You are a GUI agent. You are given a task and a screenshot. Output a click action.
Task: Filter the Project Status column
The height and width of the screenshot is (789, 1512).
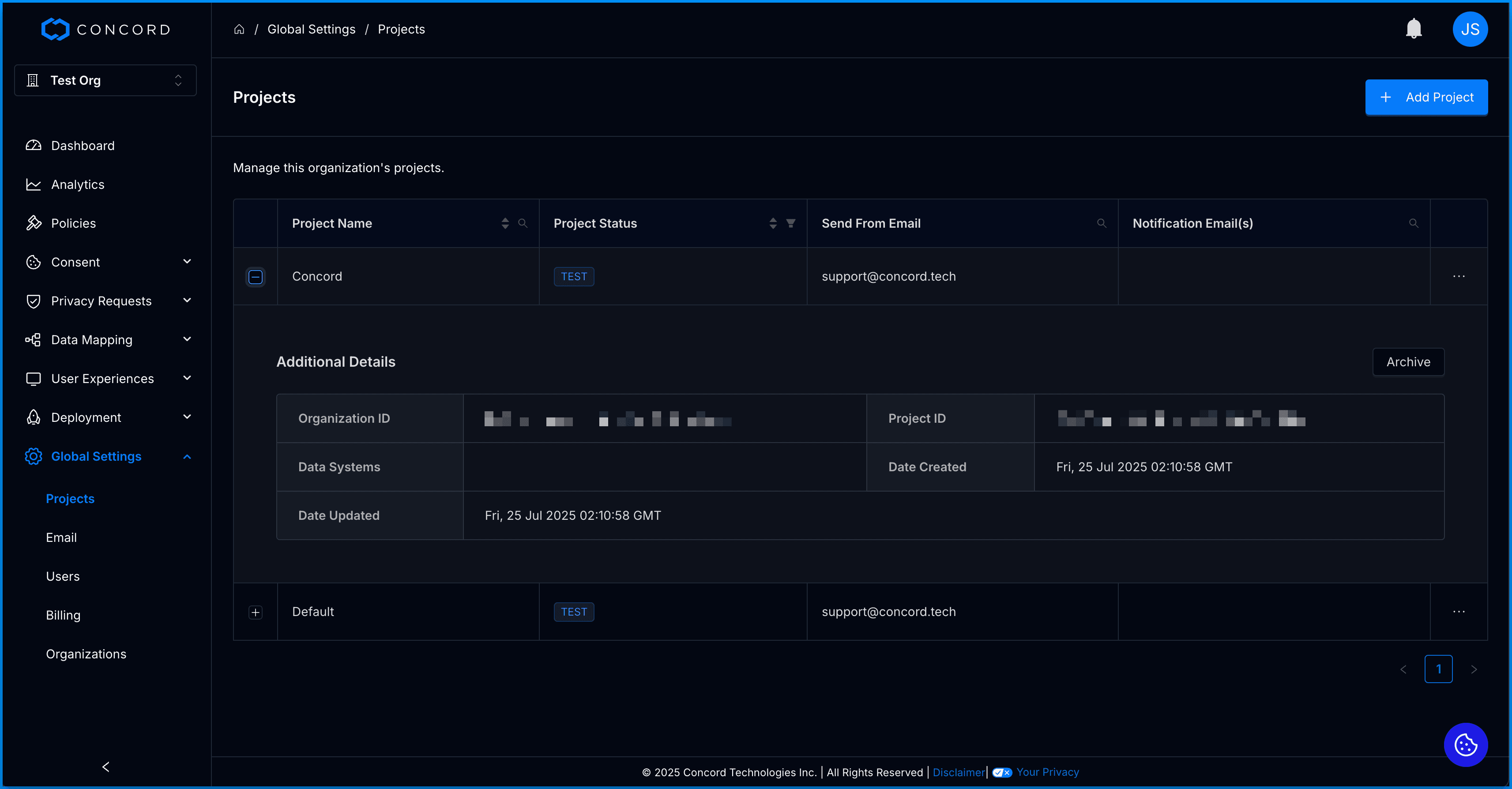pos(790,223)
